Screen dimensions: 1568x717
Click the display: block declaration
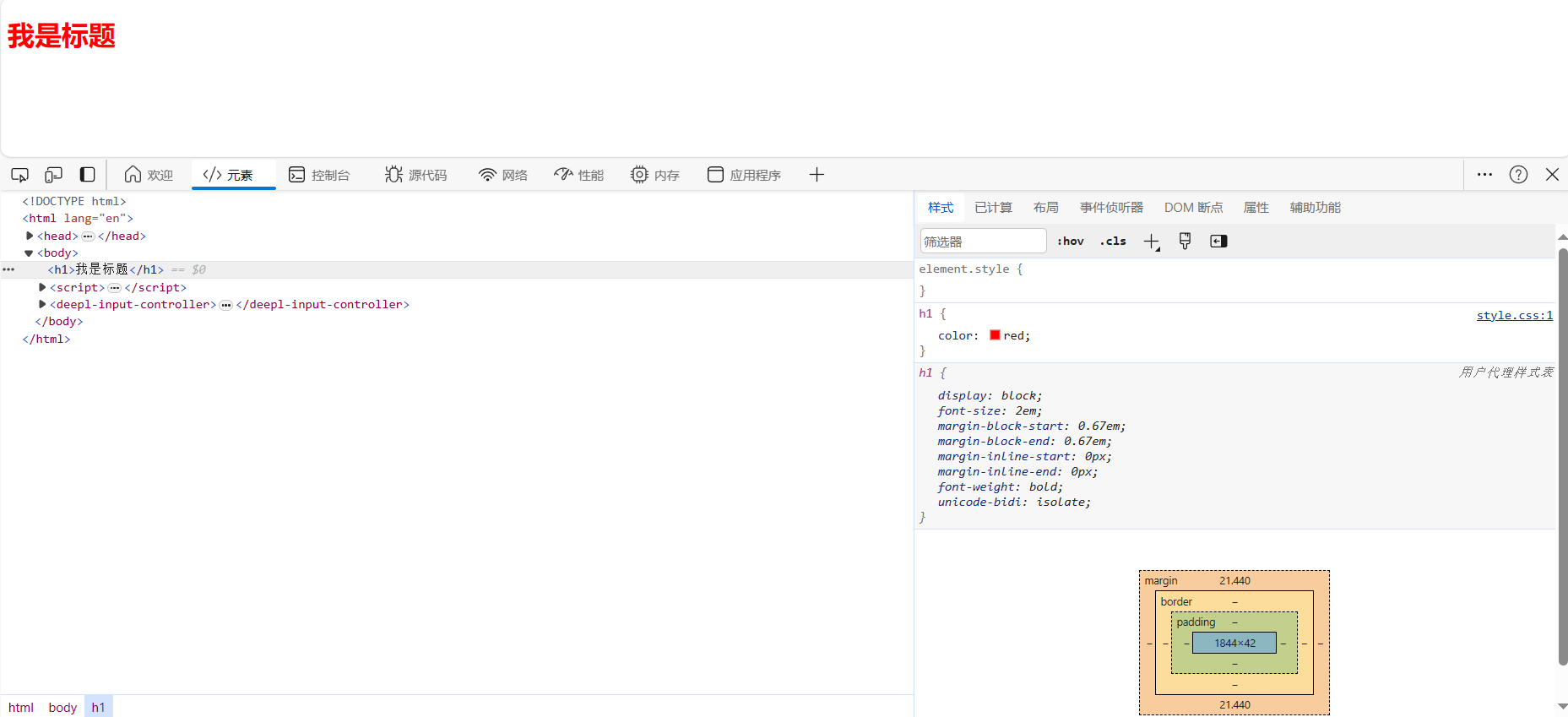[x=990, y=395]
